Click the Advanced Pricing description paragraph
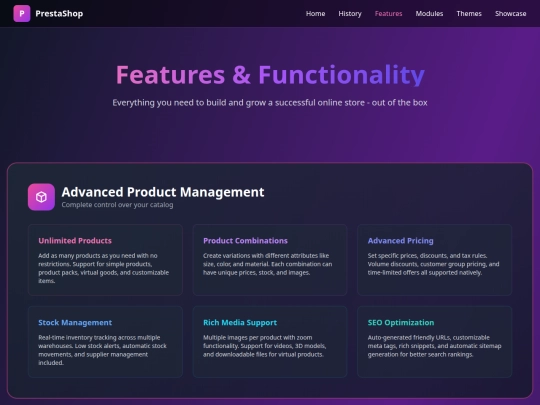This screenshot has height=405, width=540. 433,264
